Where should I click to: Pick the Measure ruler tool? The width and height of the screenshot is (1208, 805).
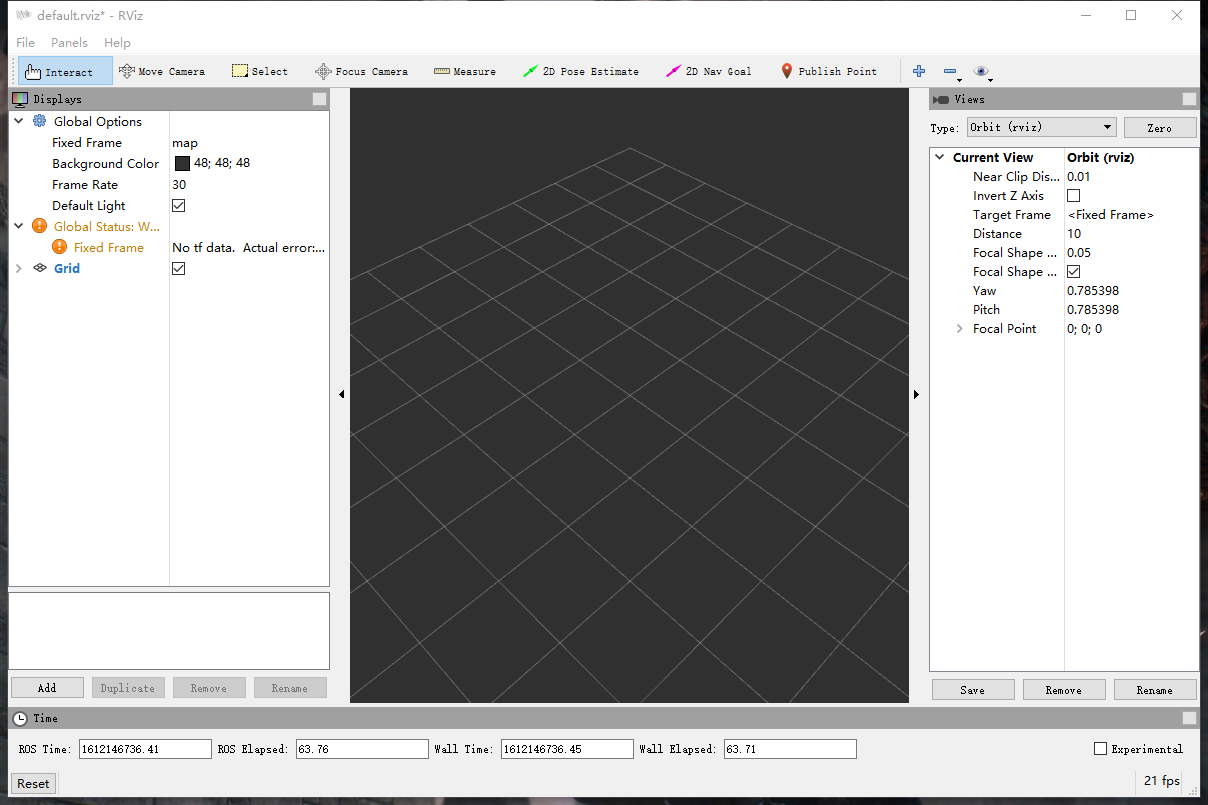pos(465,71)
